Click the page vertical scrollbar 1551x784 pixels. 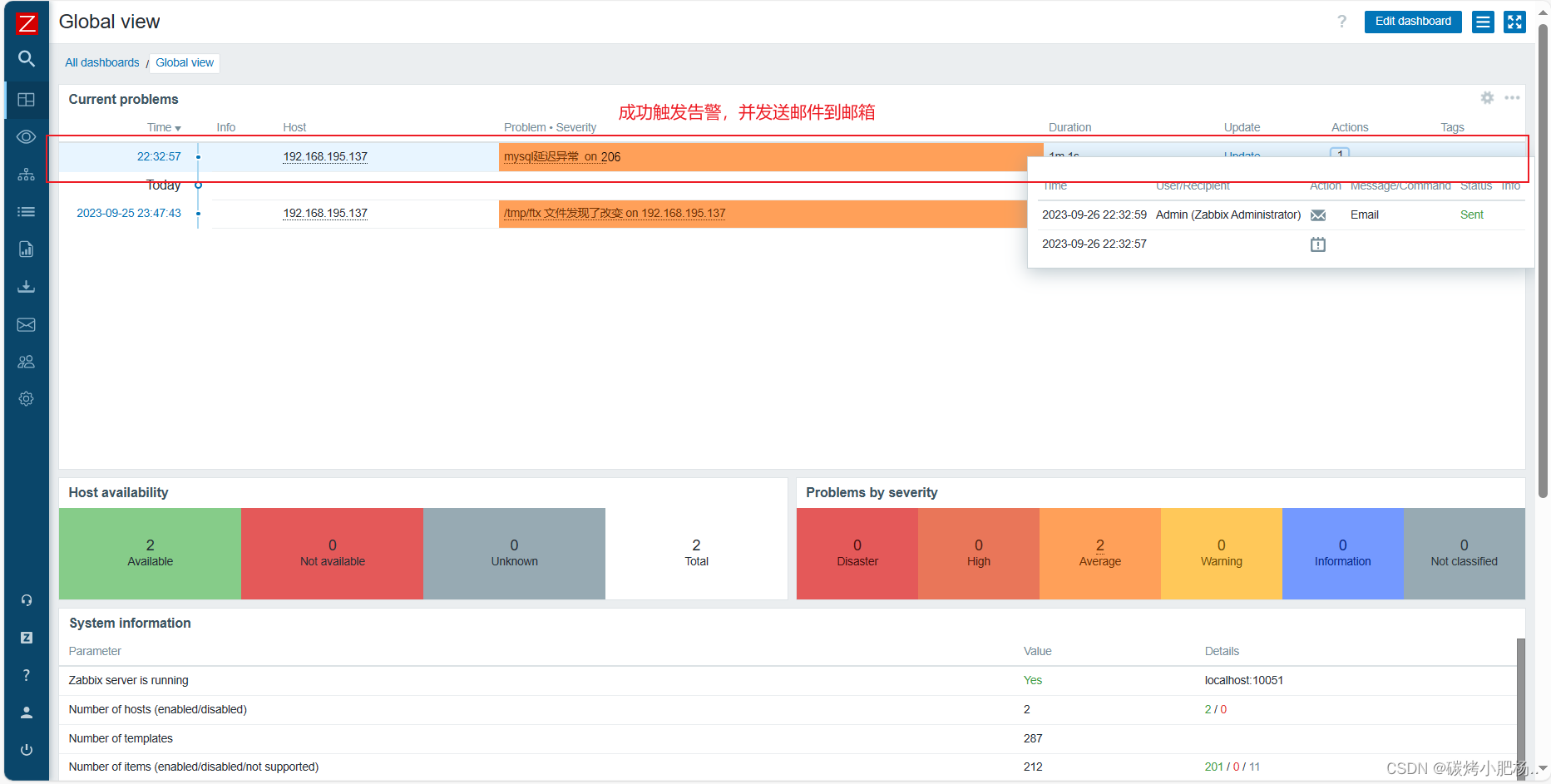(x=1543, y=260)
